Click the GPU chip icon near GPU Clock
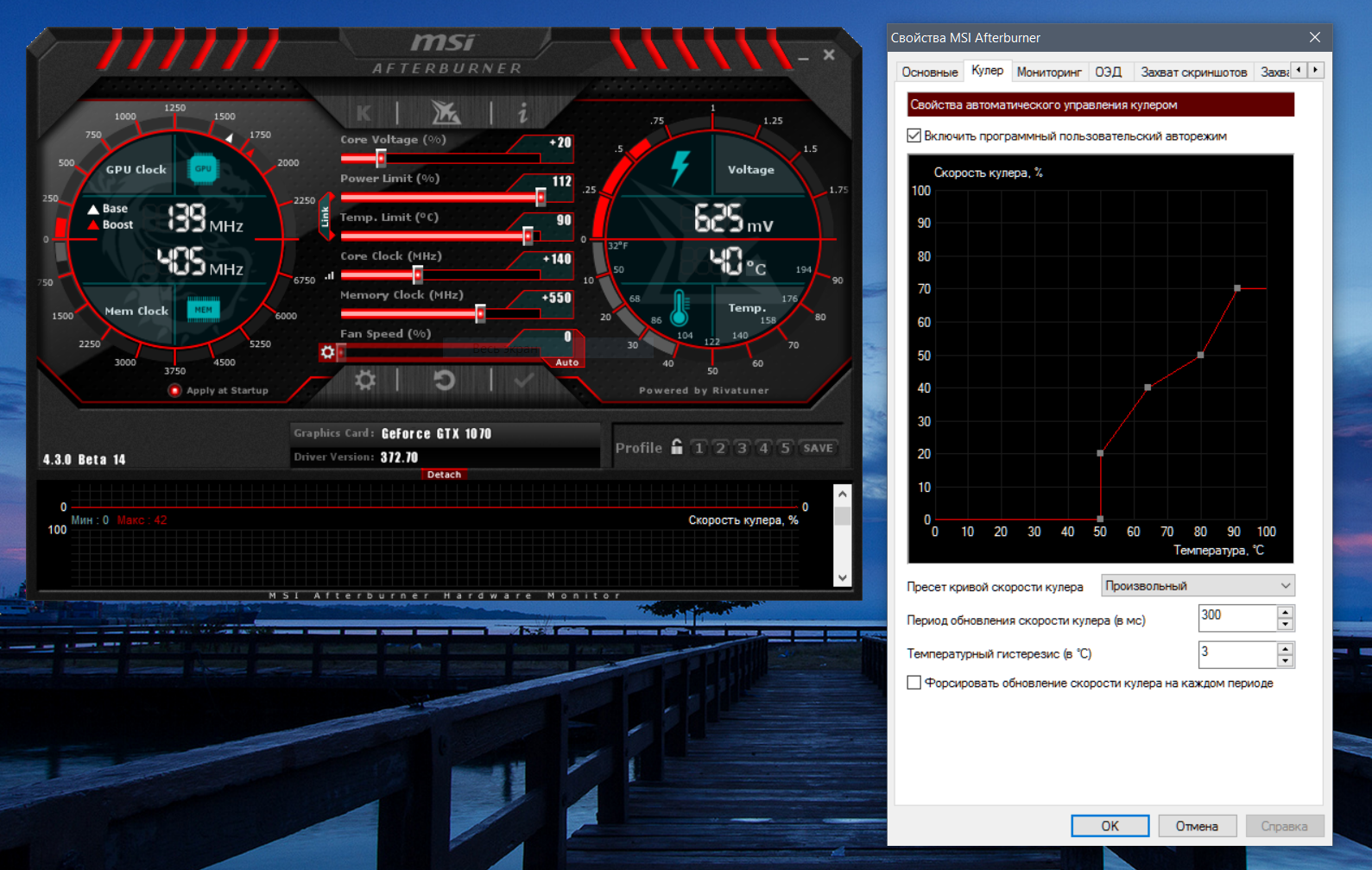Image resolution: width=1372 pixels, height=870 pixels. click(203, 169)
